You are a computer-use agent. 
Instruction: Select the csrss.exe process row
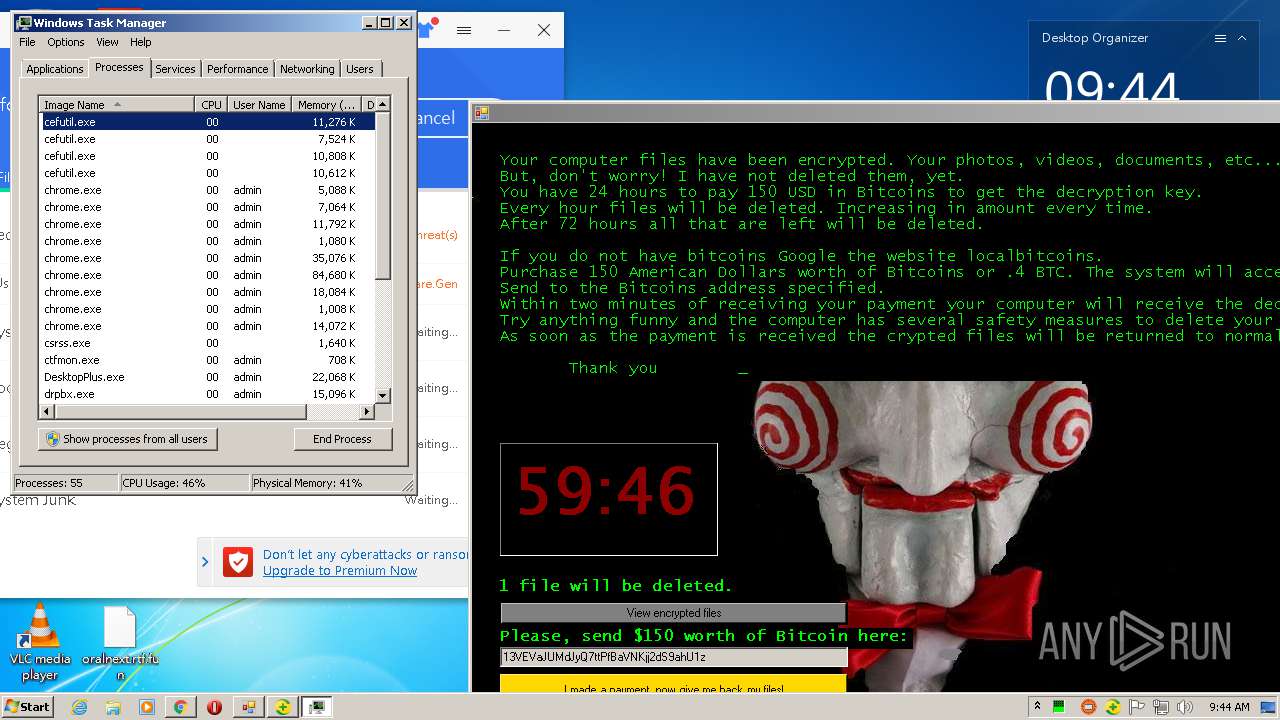coord(208,343)
